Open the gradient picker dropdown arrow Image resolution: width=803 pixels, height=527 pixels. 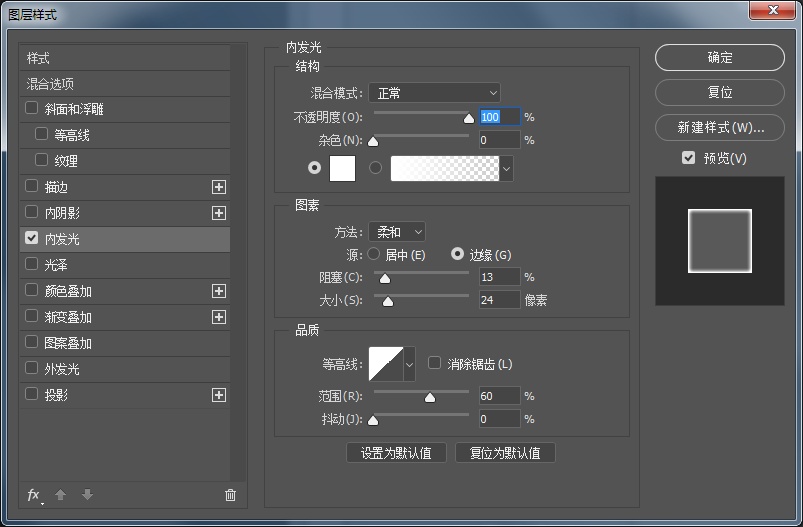tap(506, 168)
